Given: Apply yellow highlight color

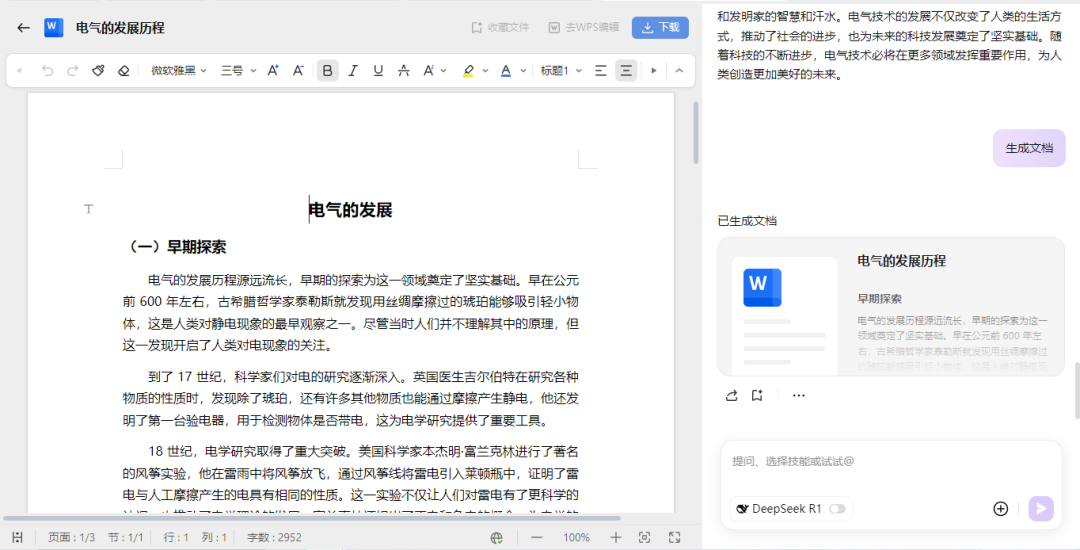Looking at the screenshot, I should coord(468,70).
